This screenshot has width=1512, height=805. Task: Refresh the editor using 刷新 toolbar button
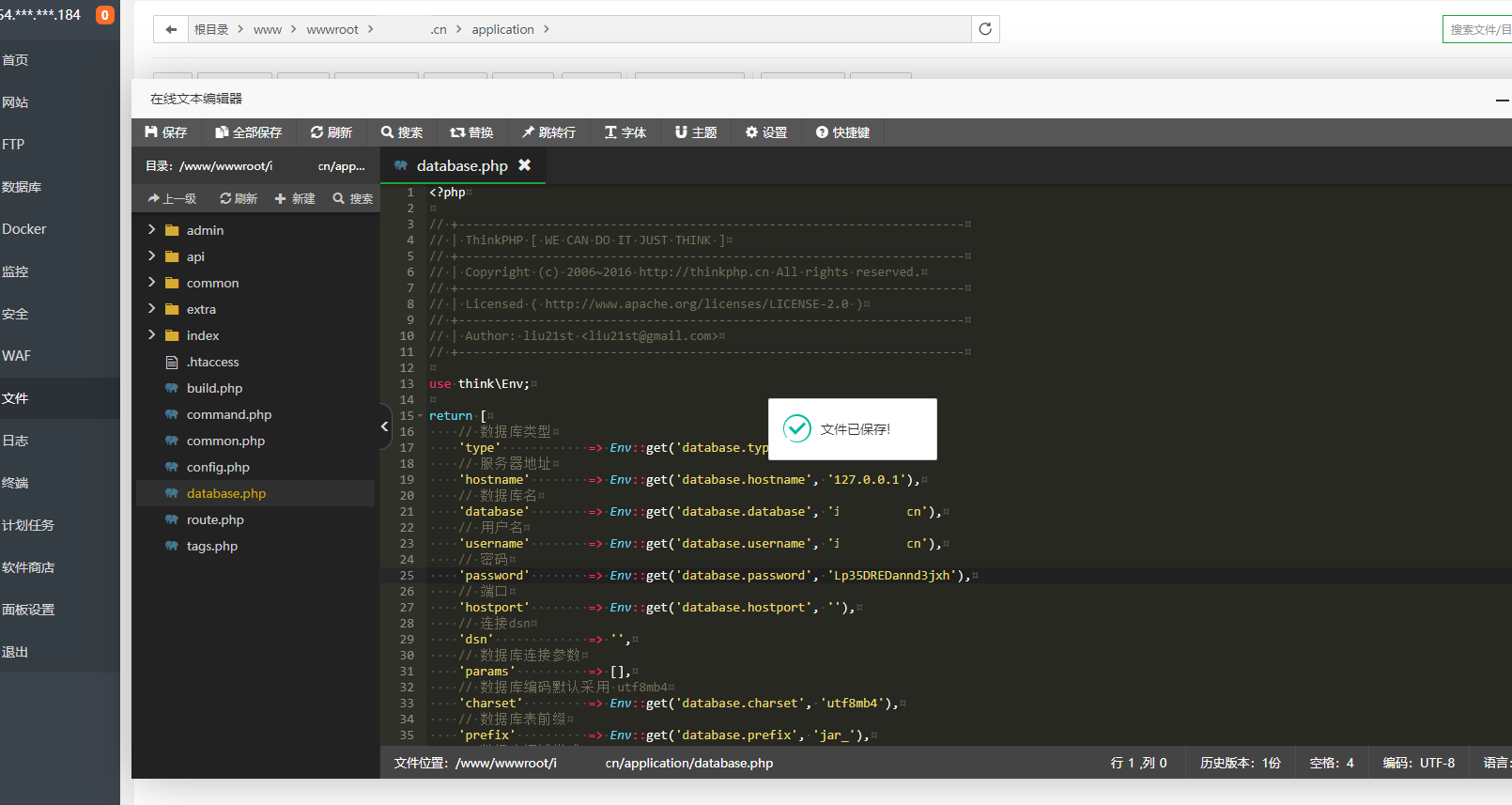point(332,132)
